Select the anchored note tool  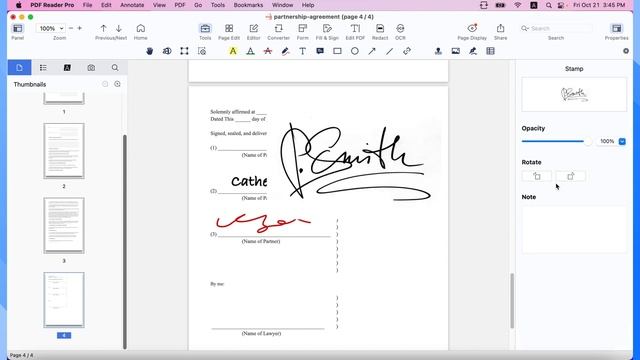(x=320, y=51)
